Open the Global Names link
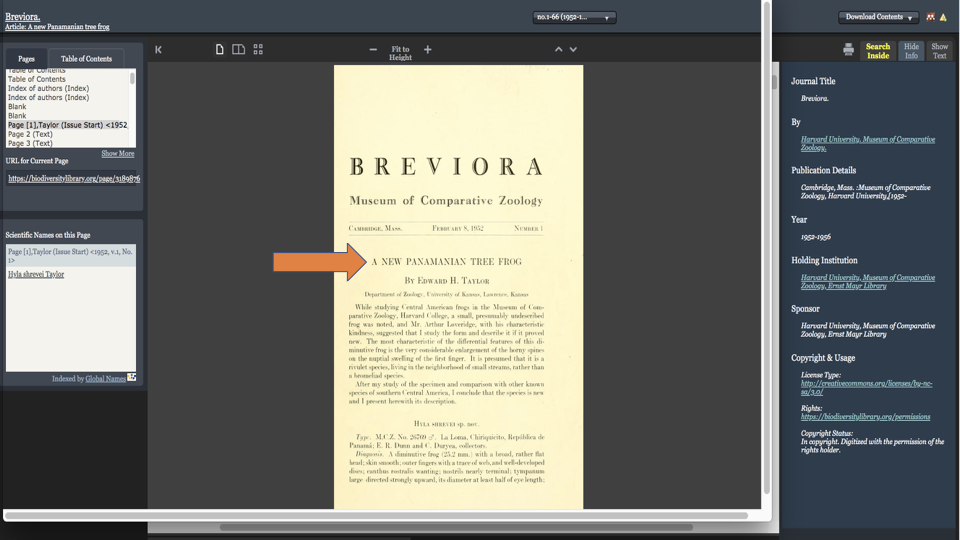 point(105,379)
